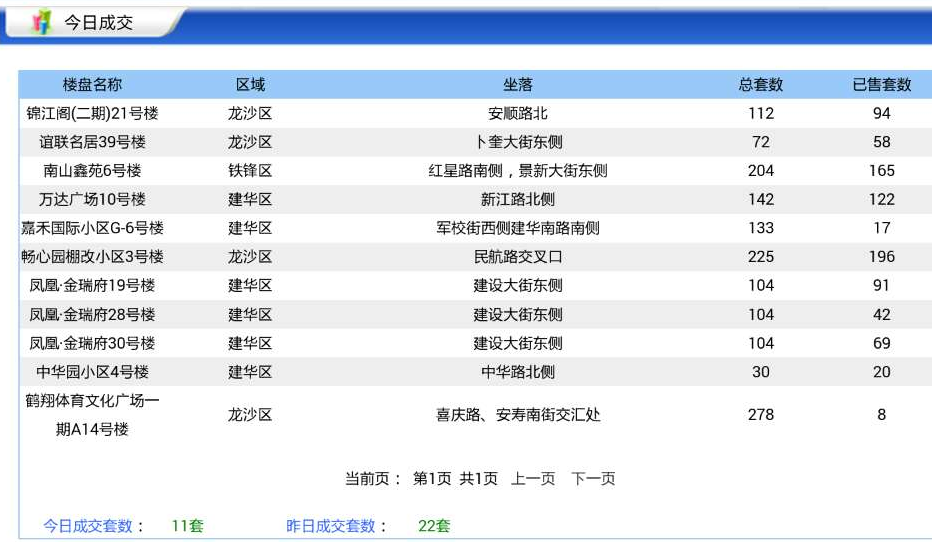This screenshot has width=932, height=542.
Task: Click 龙沙区 in 锦江阁 row
Action: tap(250, 113)
